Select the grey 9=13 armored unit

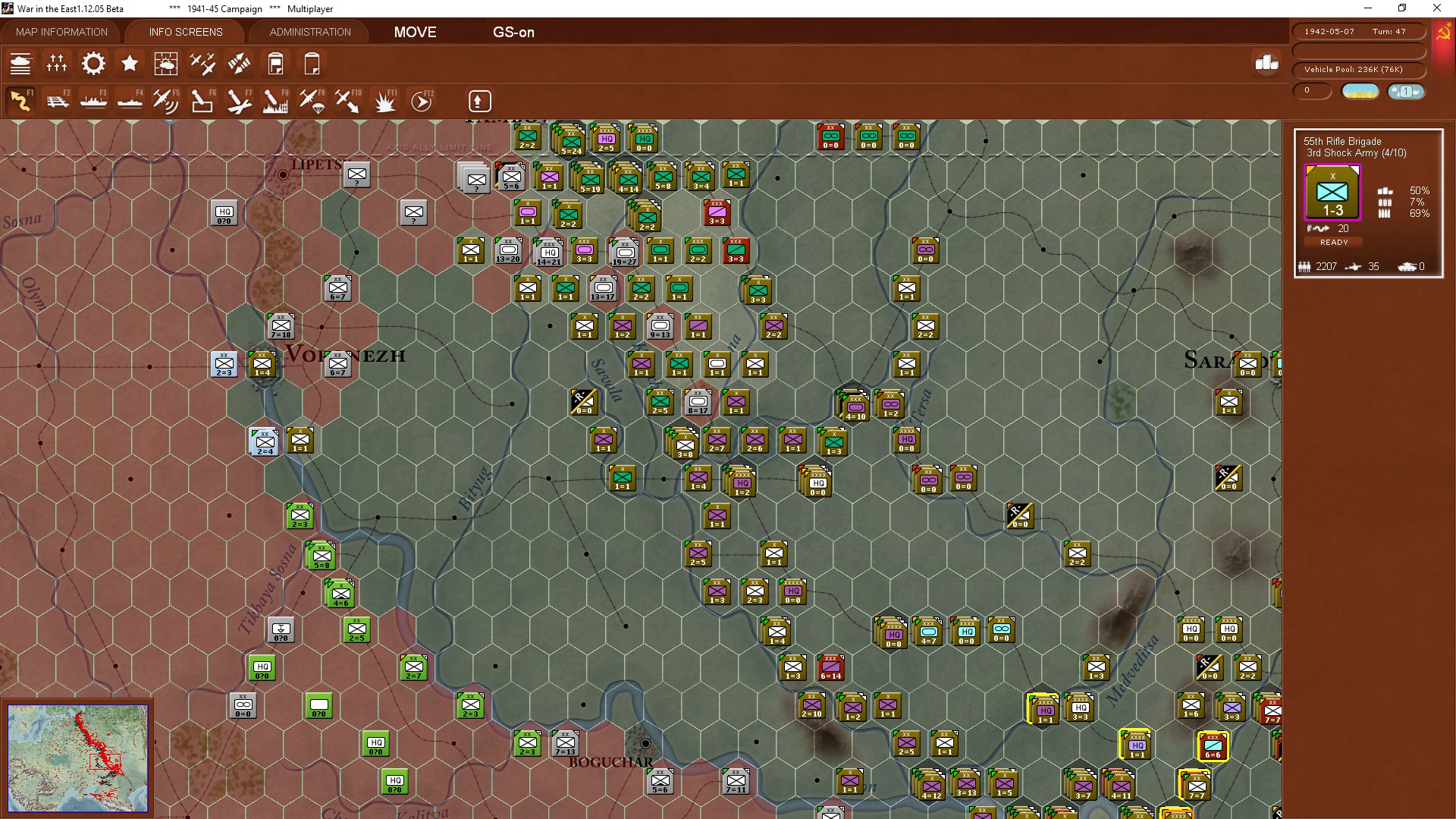tap(660, 326)
